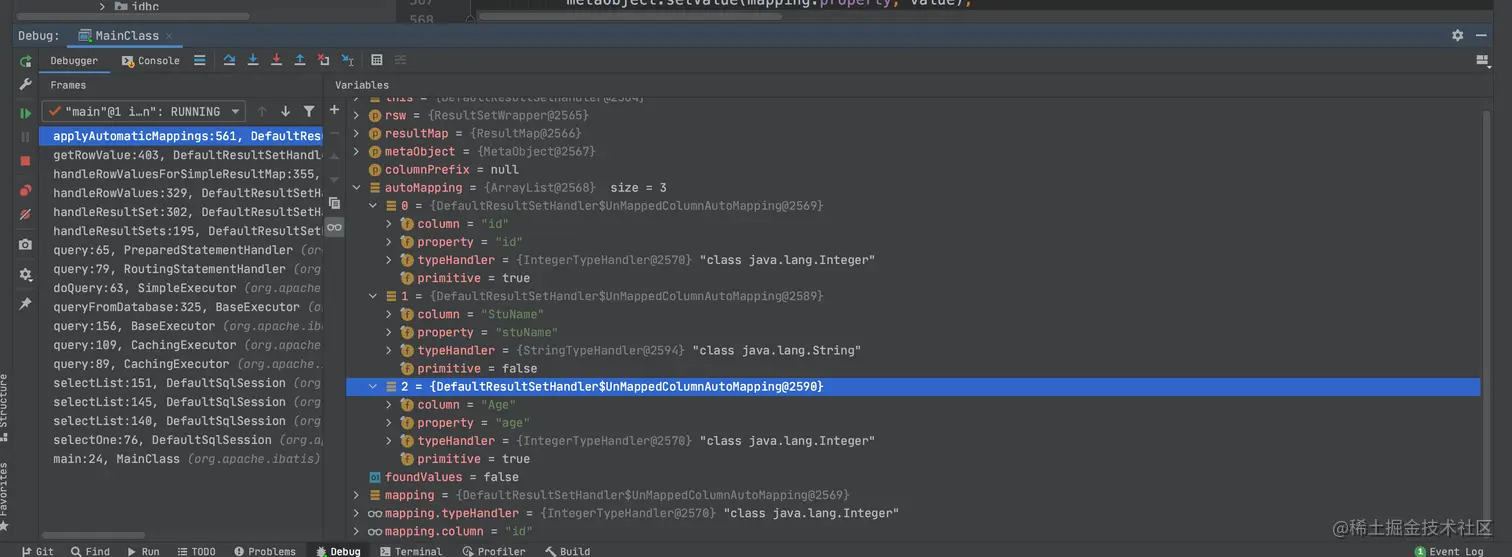Click the Step Out icon
Screen dimensions: 1512x557
point(300,60)
